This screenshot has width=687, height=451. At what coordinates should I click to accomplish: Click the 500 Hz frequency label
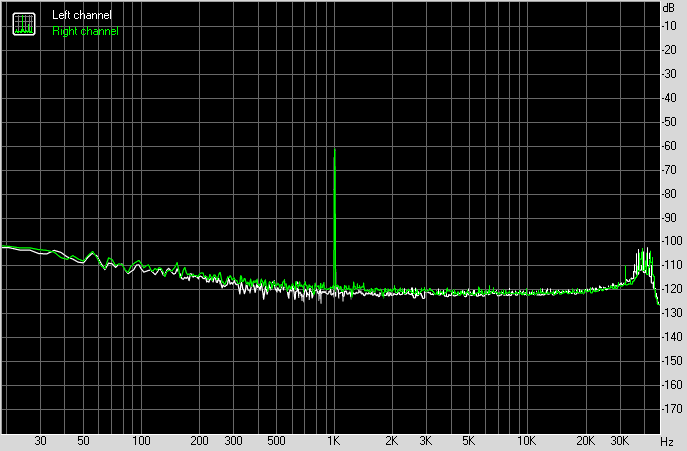276,441
